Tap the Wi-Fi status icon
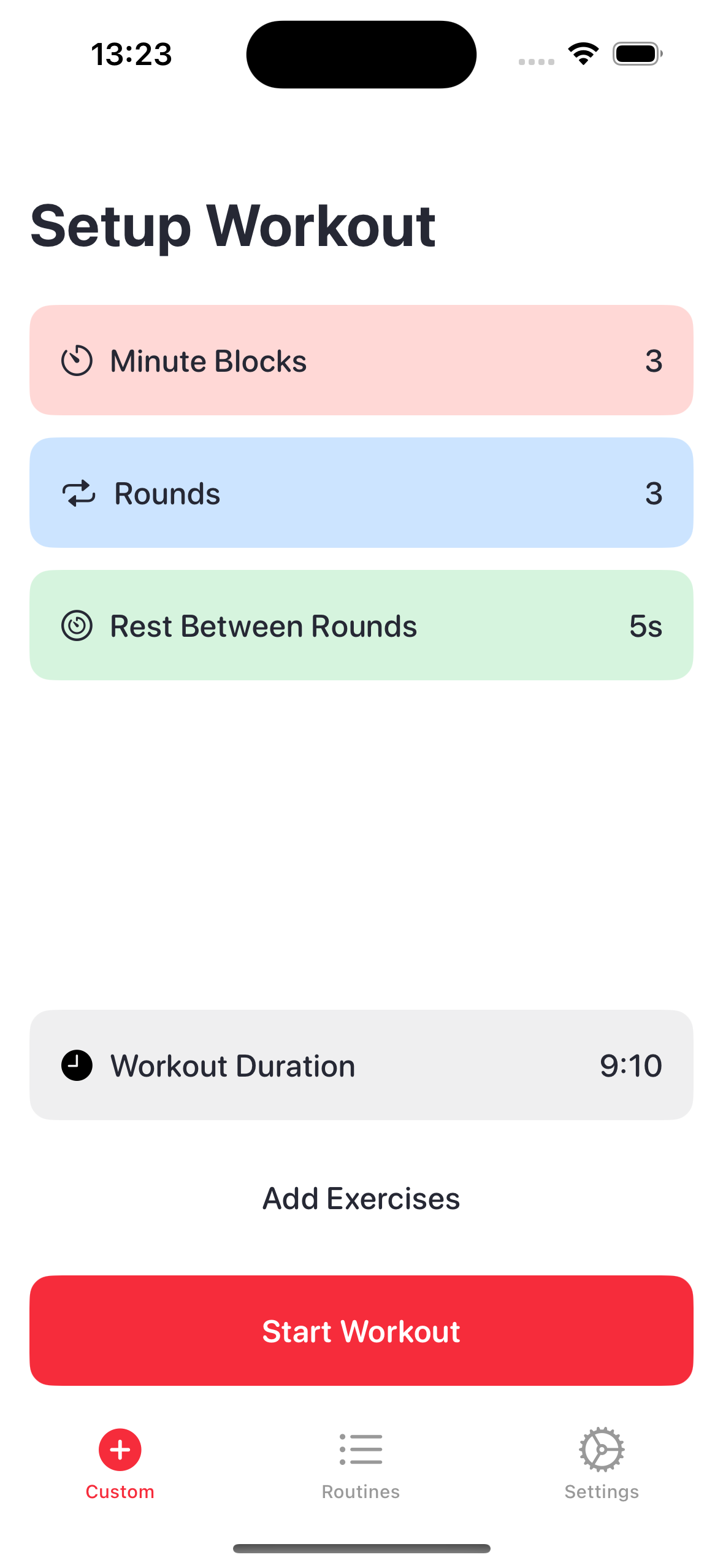 tap(583, 54)
